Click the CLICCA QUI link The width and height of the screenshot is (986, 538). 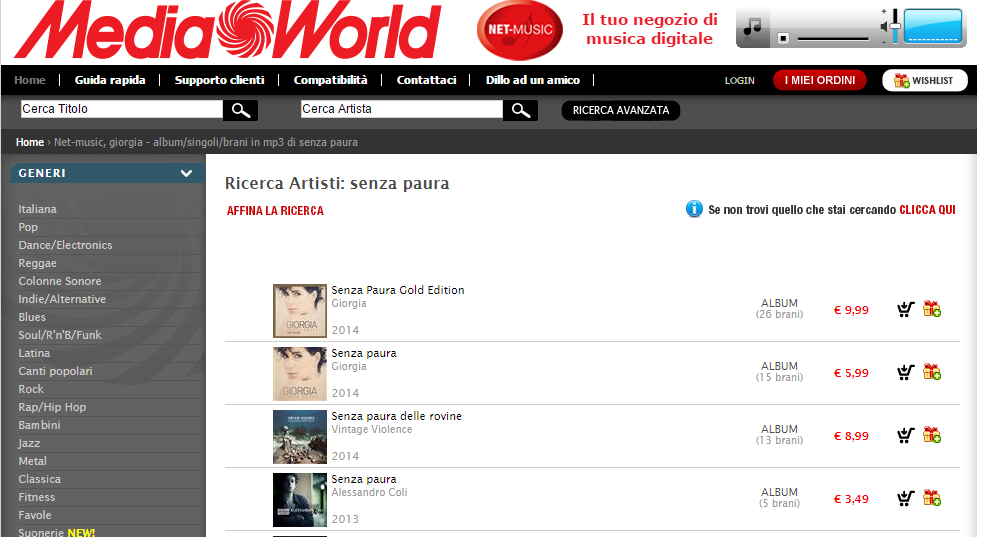coord(927,210)
